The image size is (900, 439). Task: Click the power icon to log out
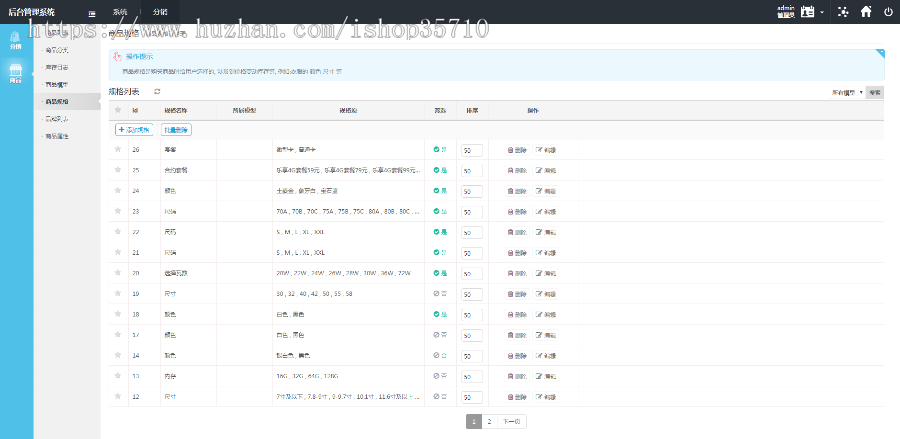click(x=889, y=12)
